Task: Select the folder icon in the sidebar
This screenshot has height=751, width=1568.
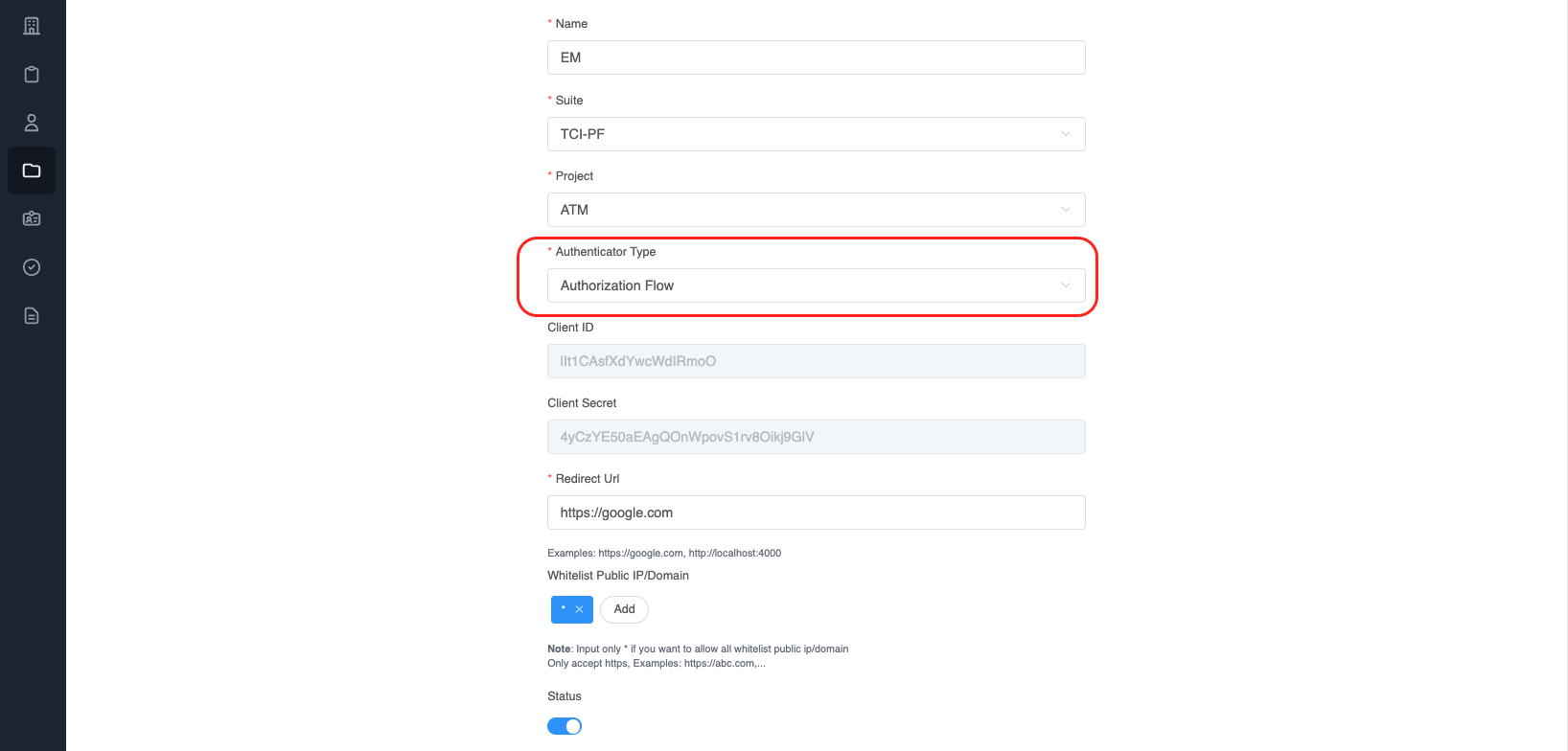Action: (32, 171)
